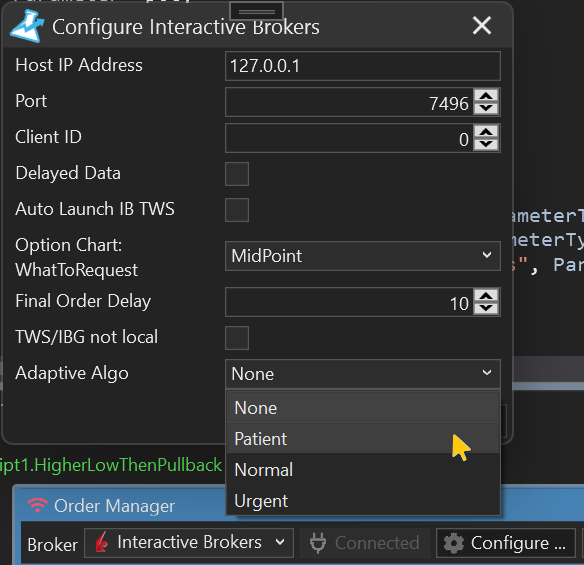
Task: Close the Configure Interactive Brokers dialog
Action: pyautogui.click(x=482, y=26)
